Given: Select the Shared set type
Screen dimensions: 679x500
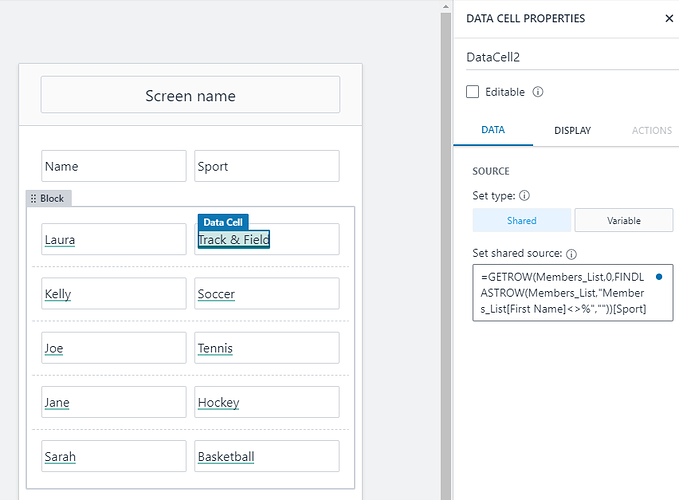Looking at the screenshot, I should 521,220.
